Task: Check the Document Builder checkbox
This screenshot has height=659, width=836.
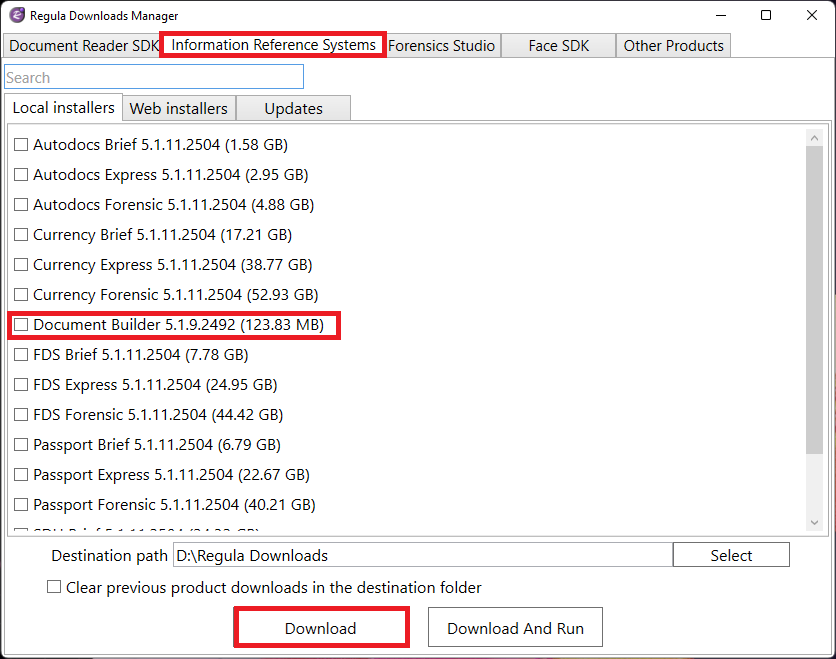Action: tap(21, 325)
